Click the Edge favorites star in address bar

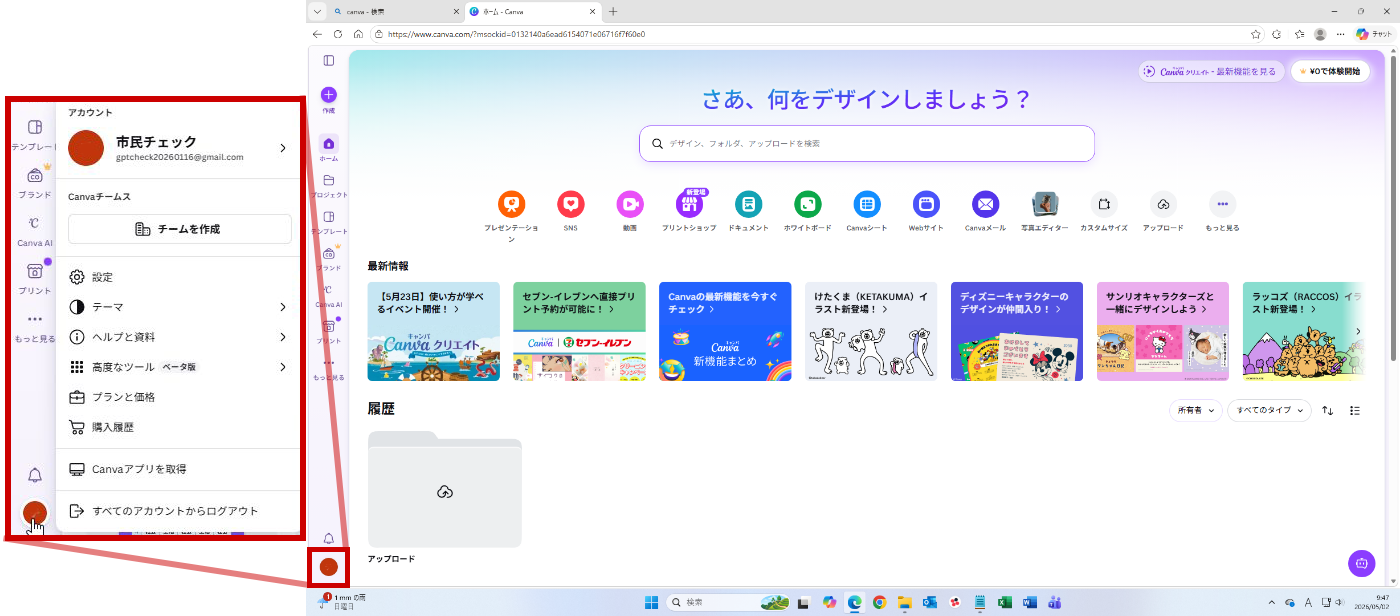(1256, 34)
